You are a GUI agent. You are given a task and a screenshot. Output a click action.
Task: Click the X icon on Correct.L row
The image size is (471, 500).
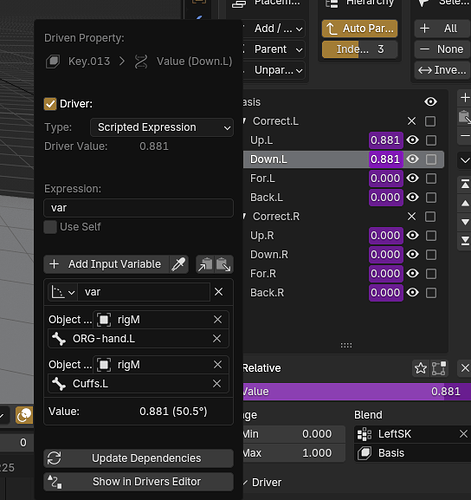pos(412,121)
